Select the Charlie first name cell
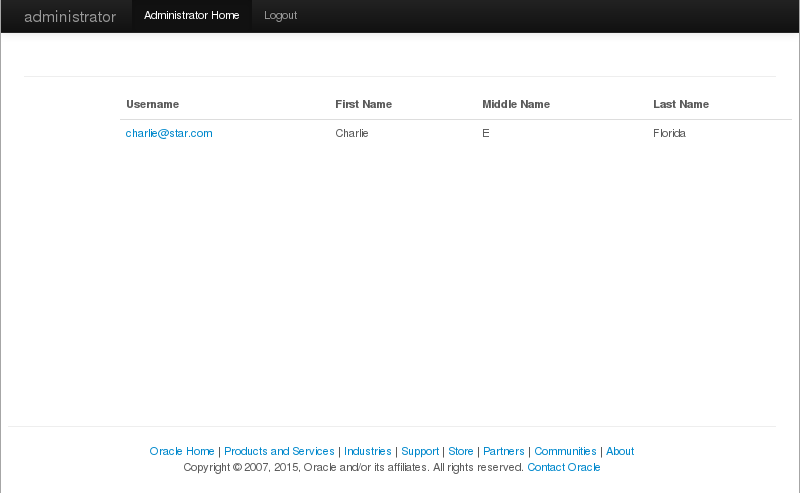Image resolution: width=800 pixels, height=493 pixels. (x=352, y=133)
